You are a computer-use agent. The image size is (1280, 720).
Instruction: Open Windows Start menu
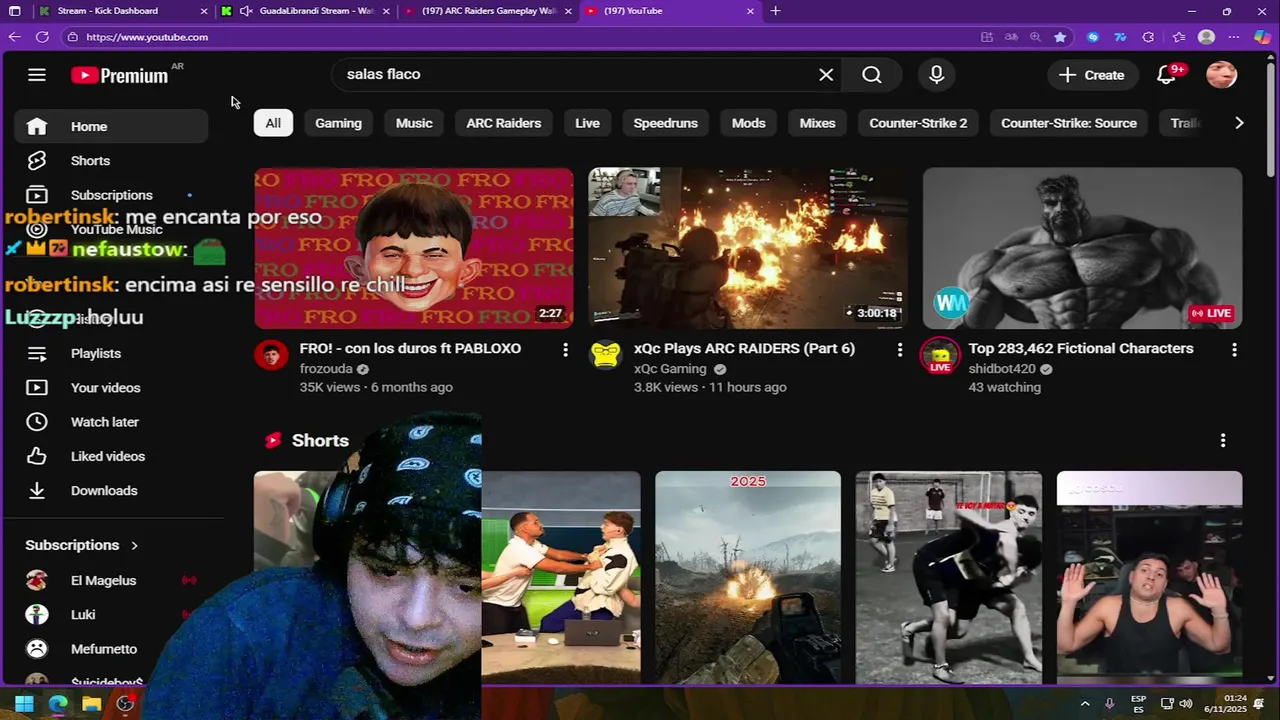tap(24, 704)
